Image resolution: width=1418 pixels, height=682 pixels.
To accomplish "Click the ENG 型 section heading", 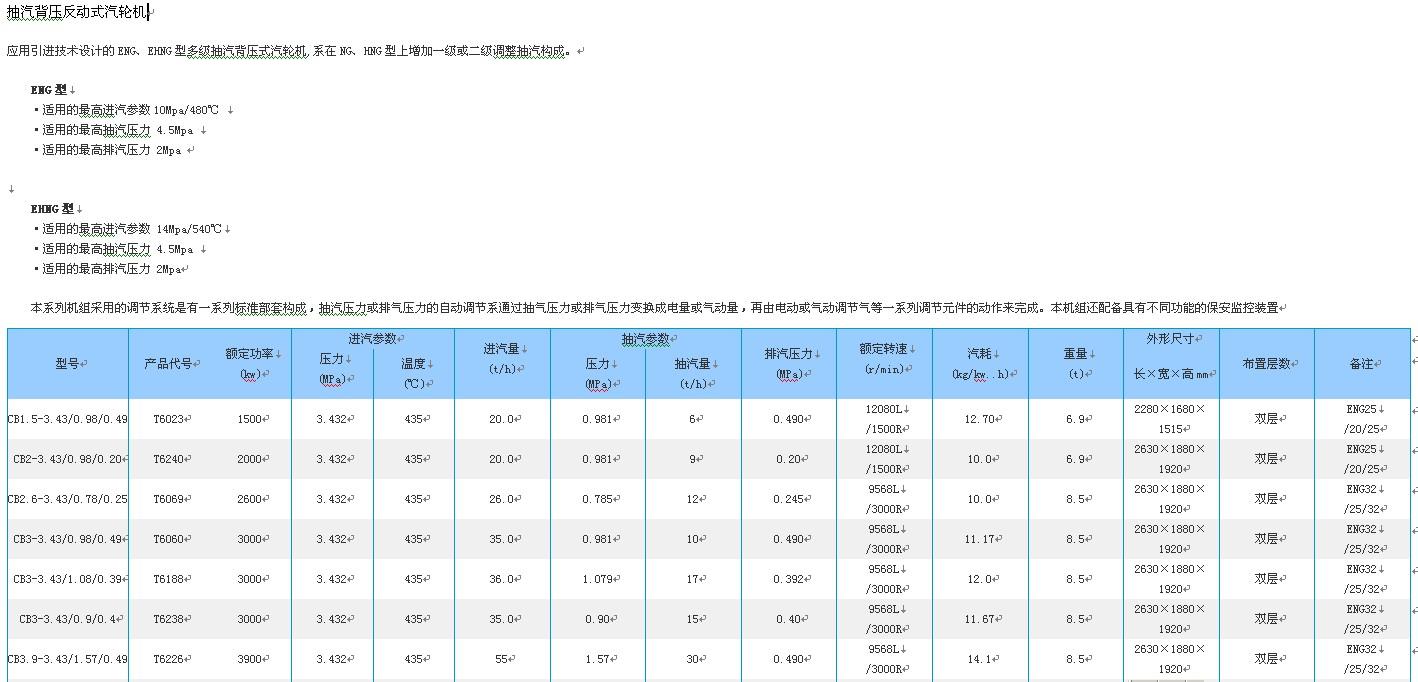I will coord(50,90).
